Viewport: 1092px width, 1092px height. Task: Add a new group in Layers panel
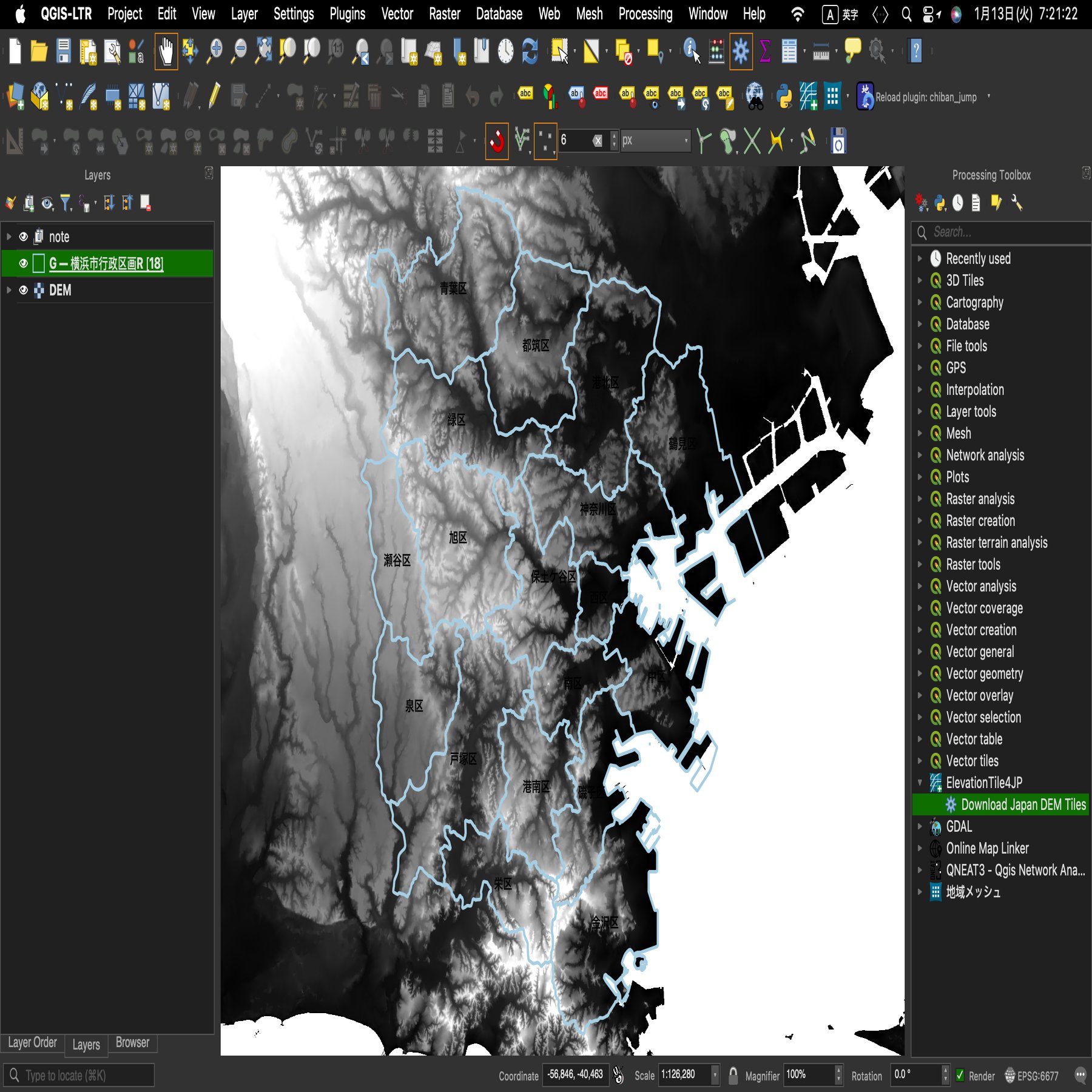pos(29,203)
